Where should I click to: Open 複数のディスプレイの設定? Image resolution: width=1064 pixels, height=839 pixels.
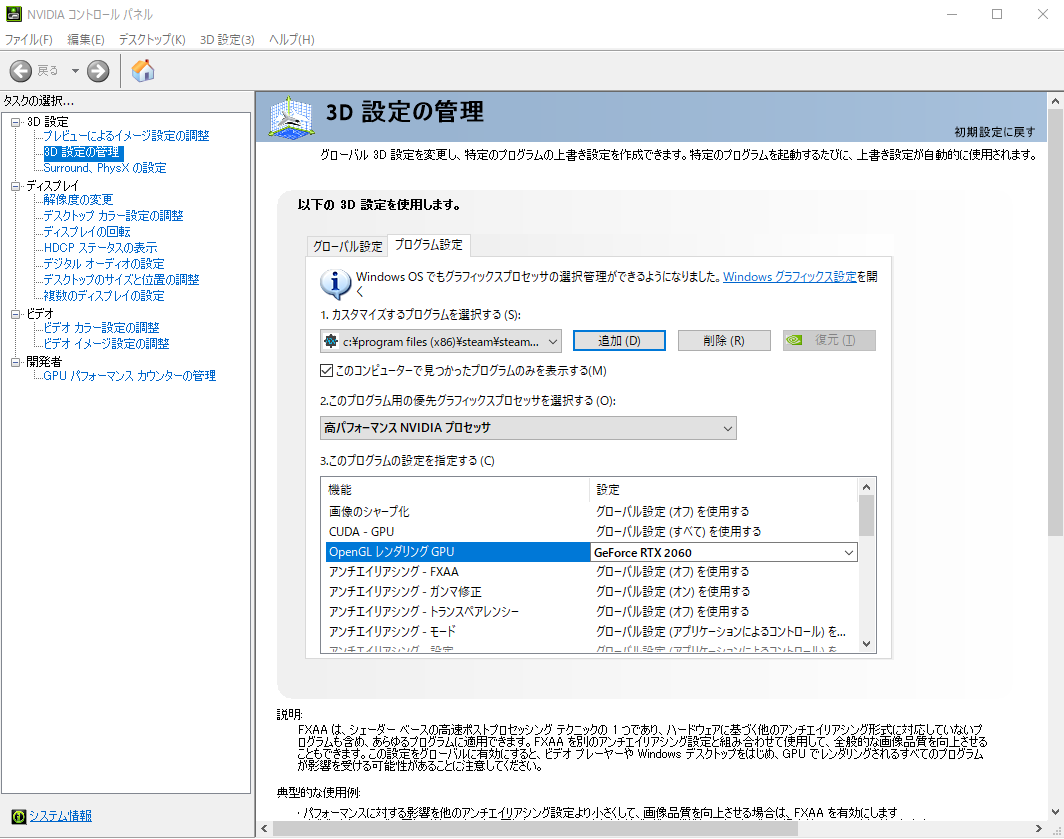click(x=104, y=296)
